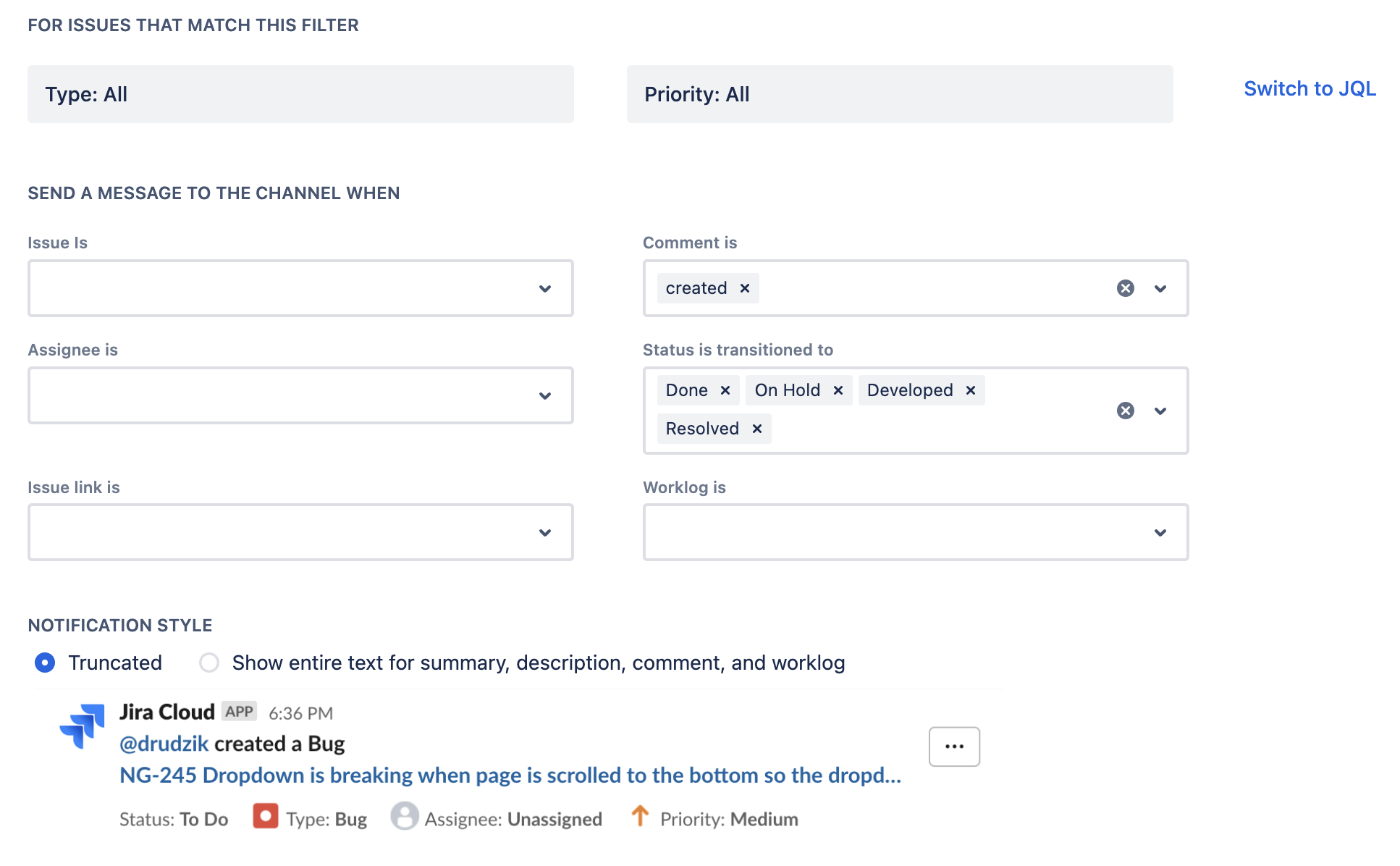
Task: Open the NG-245 Dropdown issue link
Action: click(510, 775)
